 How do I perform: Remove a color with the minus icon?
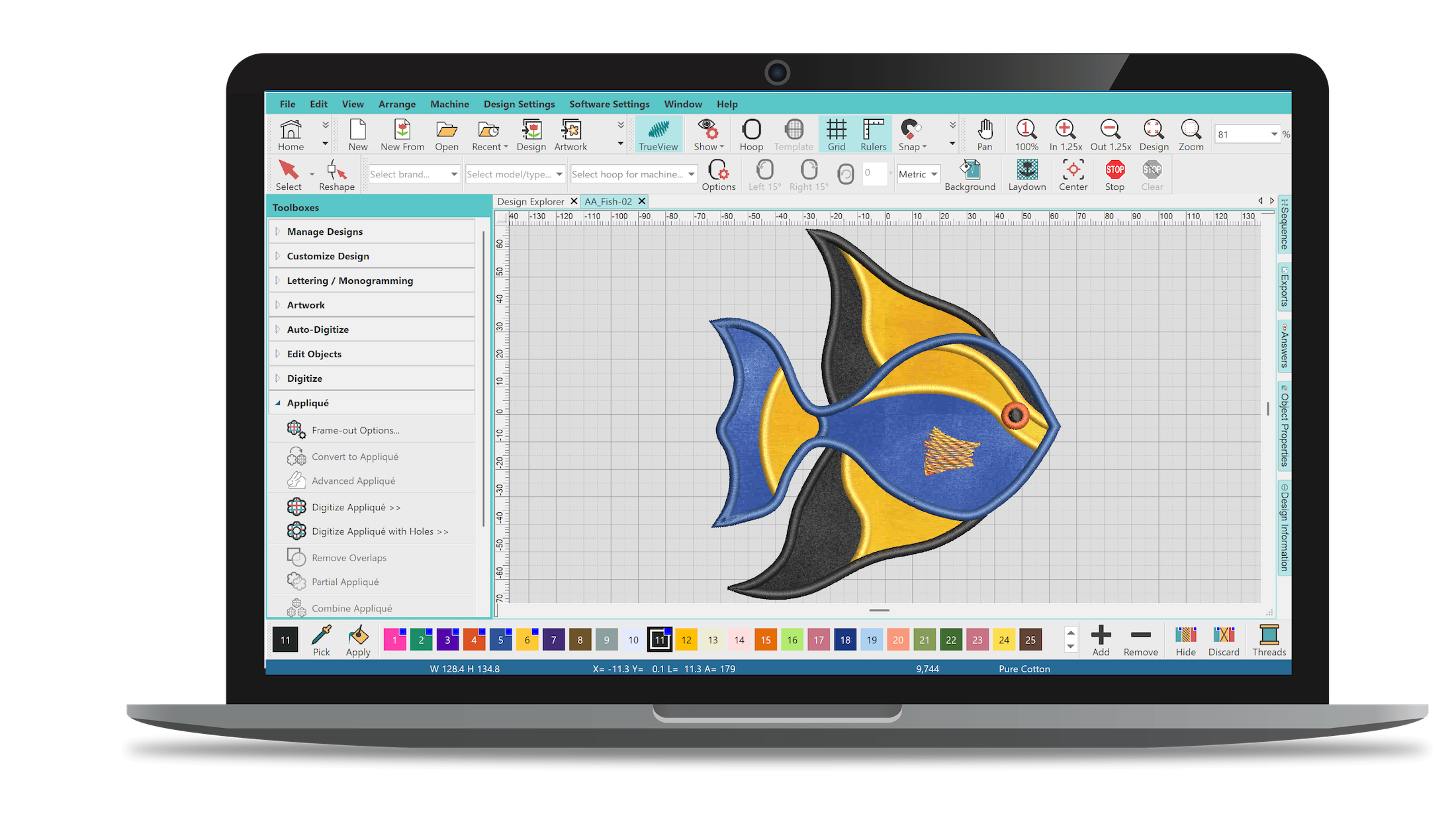tap(1140, 640)
